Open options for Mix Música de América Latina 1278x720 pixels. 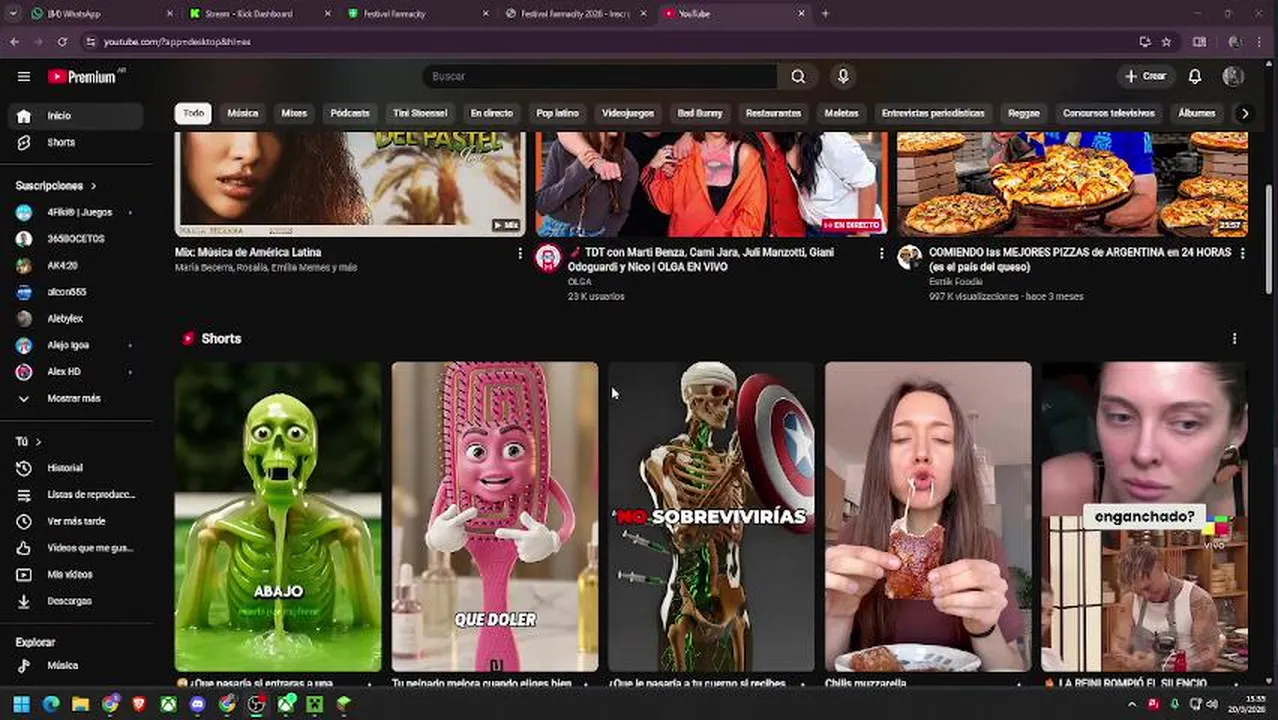coord(519,254)
